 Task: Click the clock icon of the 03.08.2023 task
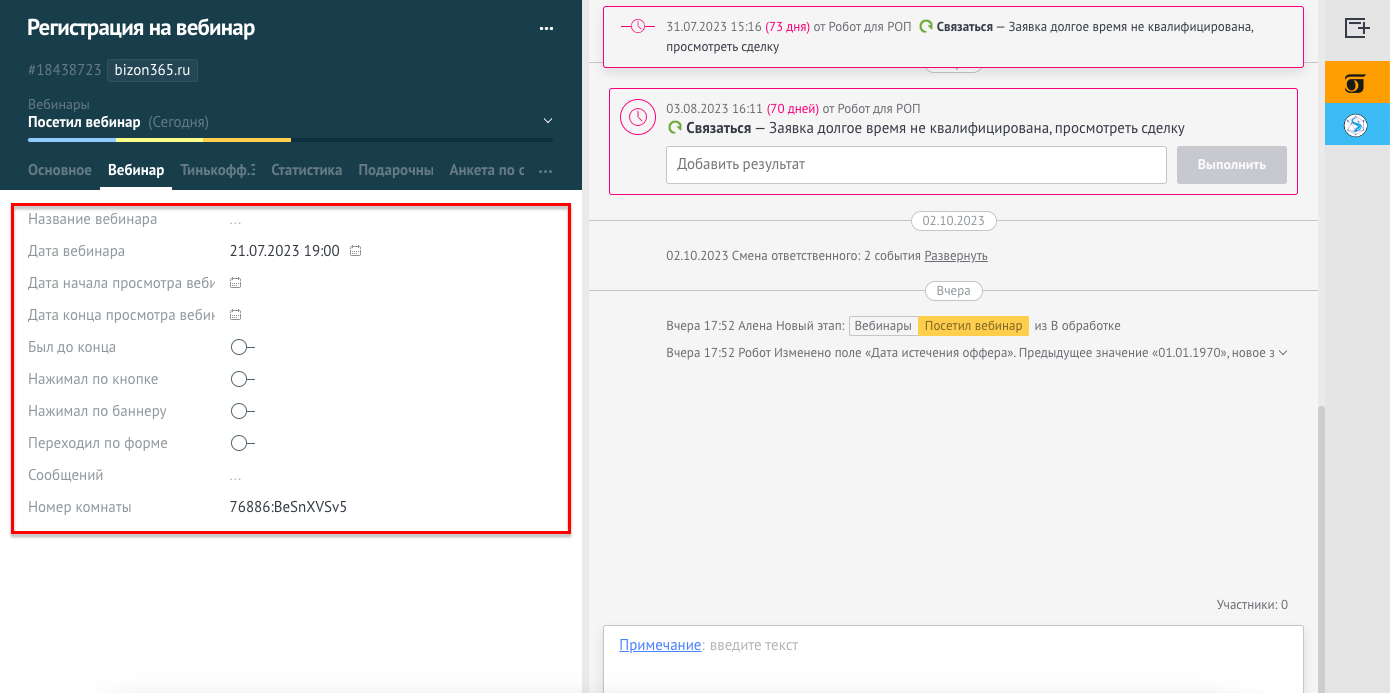[x=637, y=117]
